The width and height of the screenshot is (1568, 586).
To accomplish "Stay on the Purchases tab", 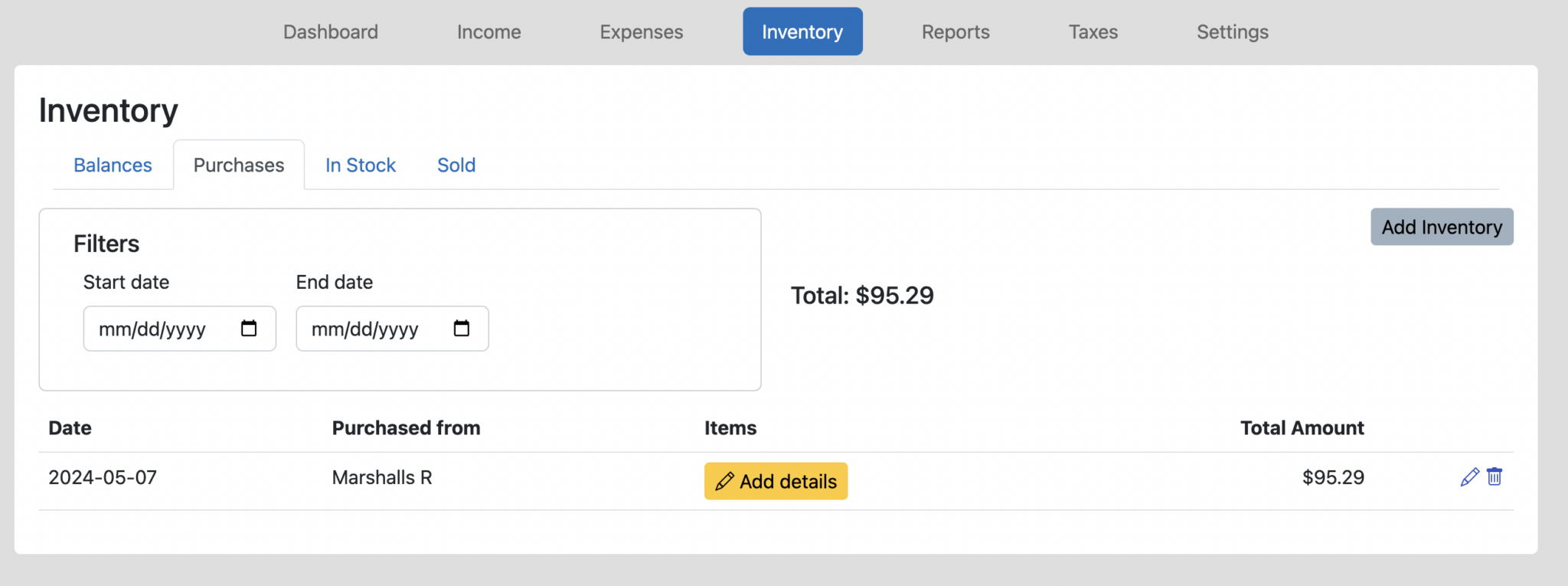I will point(238,165).
